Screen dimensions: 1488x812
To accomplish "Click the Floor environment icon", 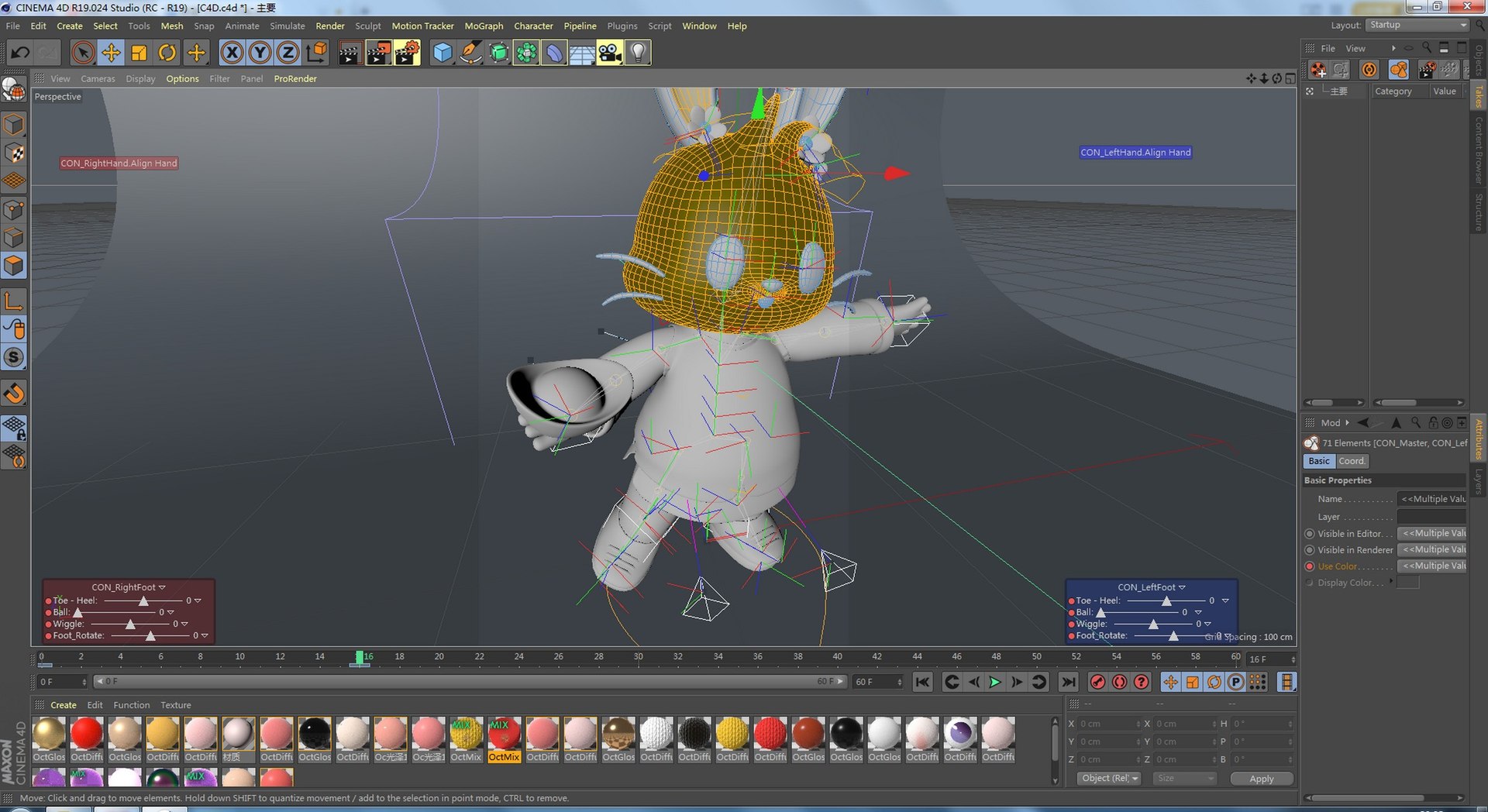I will click(x=582, y=53).
